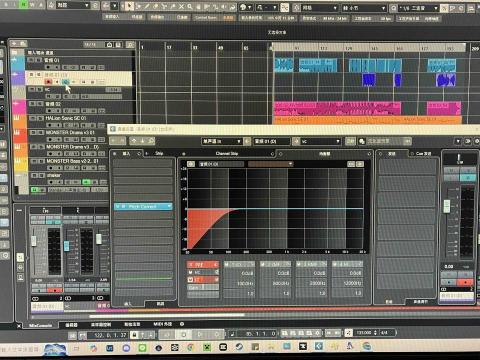The image size is (480, 360).
Task: Switch to the MixConsole lower zone tab
Action: pos(40,325)
